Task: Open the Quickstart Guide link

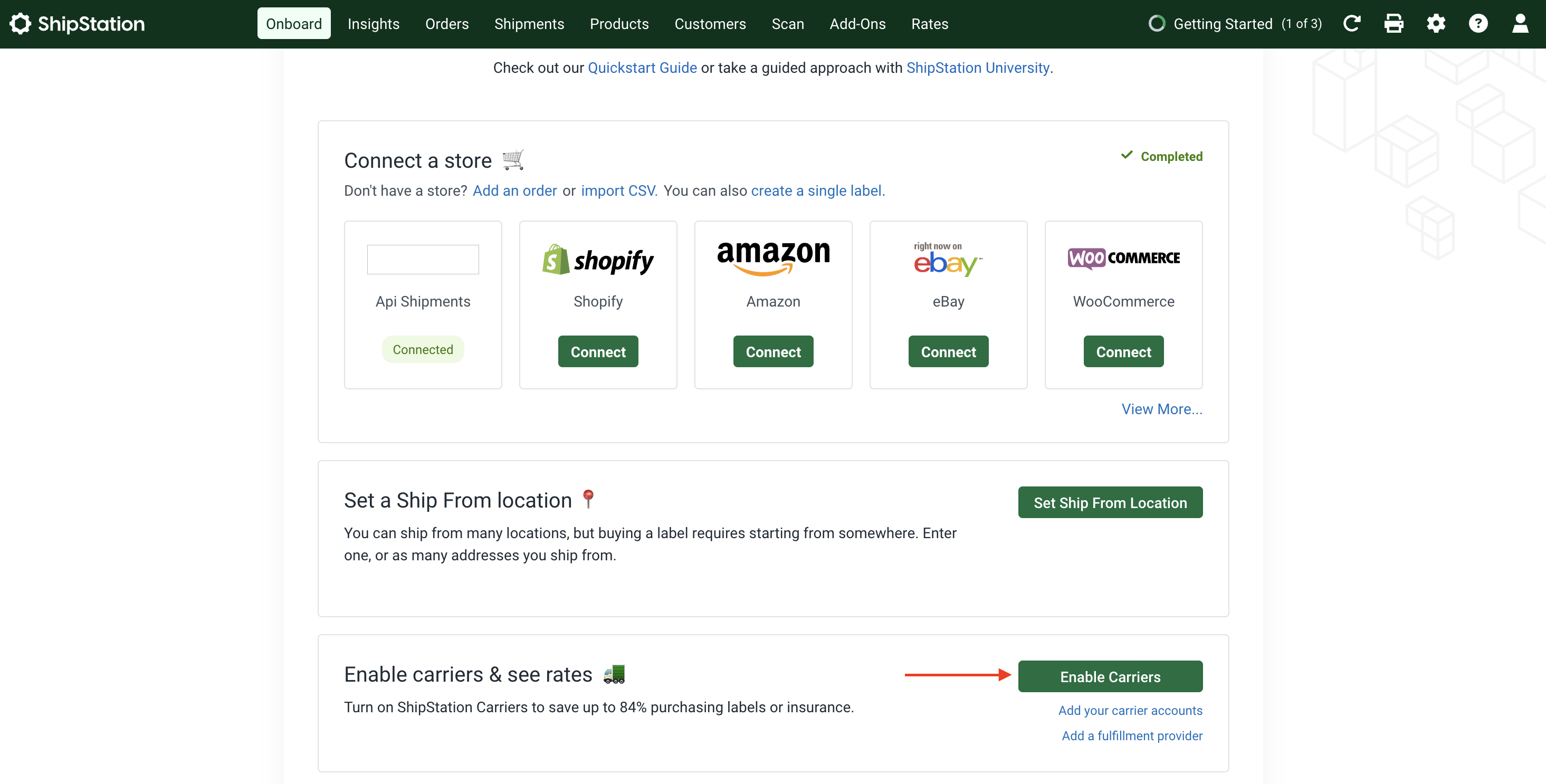Action: 642,68
